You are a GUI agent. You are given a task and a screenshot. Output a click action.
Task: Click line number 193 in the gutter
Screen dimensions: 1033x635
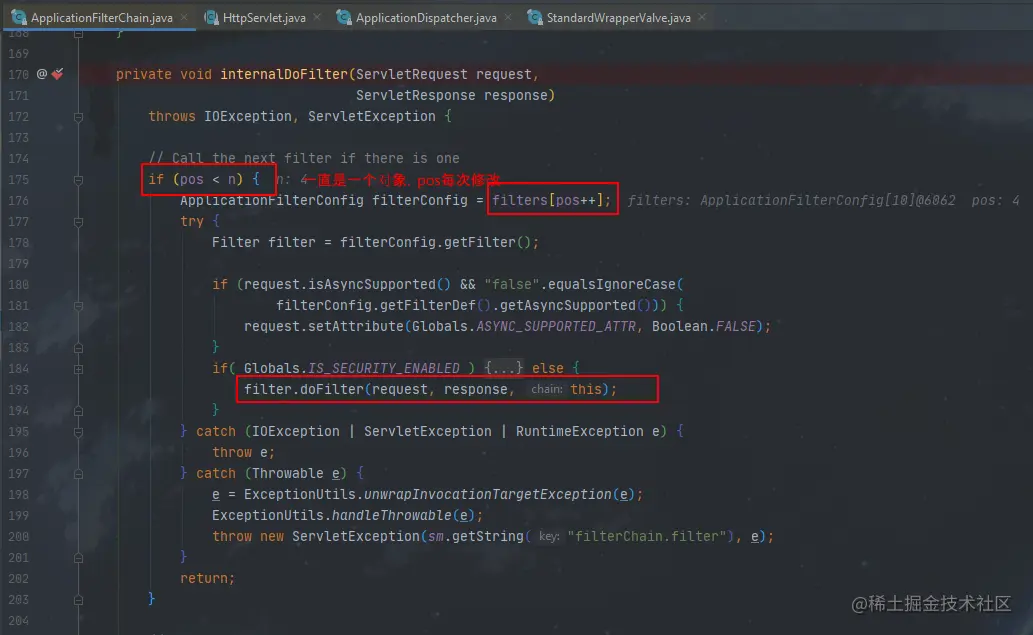(18, 389)
